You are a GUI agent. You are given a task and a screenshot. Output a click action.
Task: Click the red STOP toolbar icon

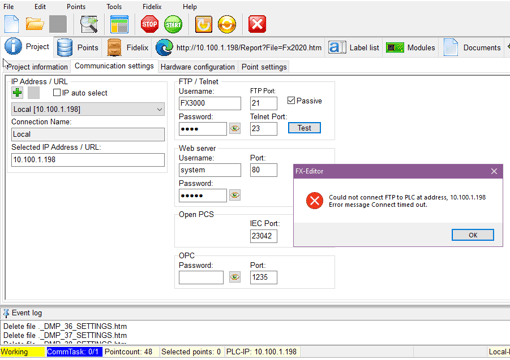pyautogui.click(x=150, y=24)
